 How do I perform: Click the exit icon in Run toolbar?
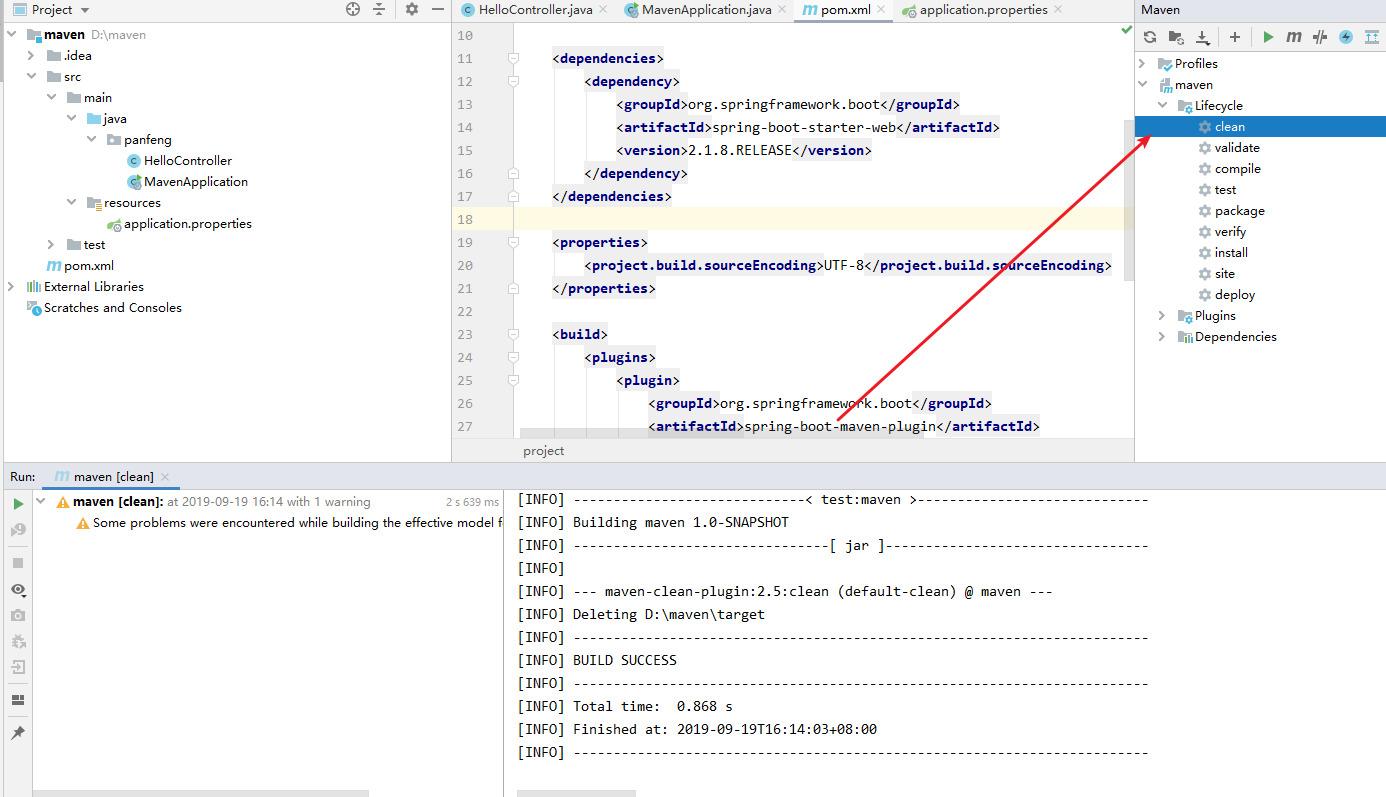tap(18, 667)
